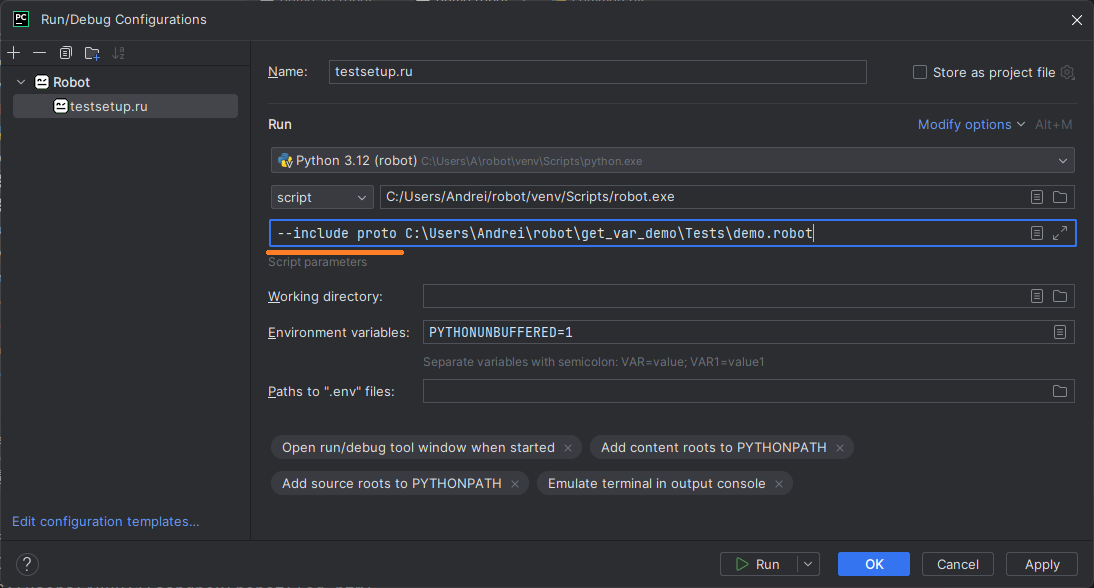The image size is (1094, 588).
Task: Insert macros in script parameters
Action: pyautogui.click(x=1037, y=233)
